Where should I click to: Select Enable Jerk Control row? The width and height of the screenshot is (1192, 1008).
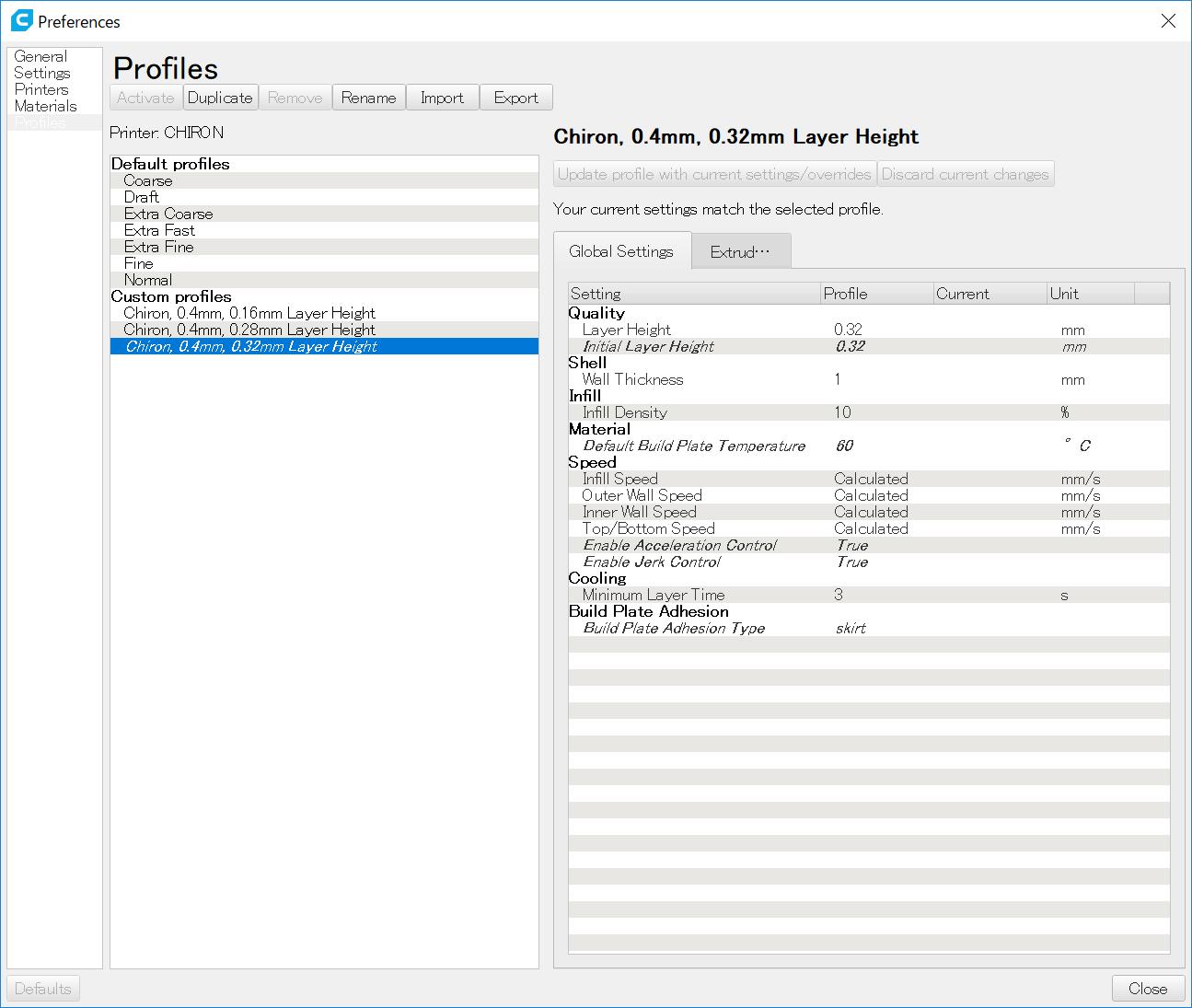click(869, 562)
